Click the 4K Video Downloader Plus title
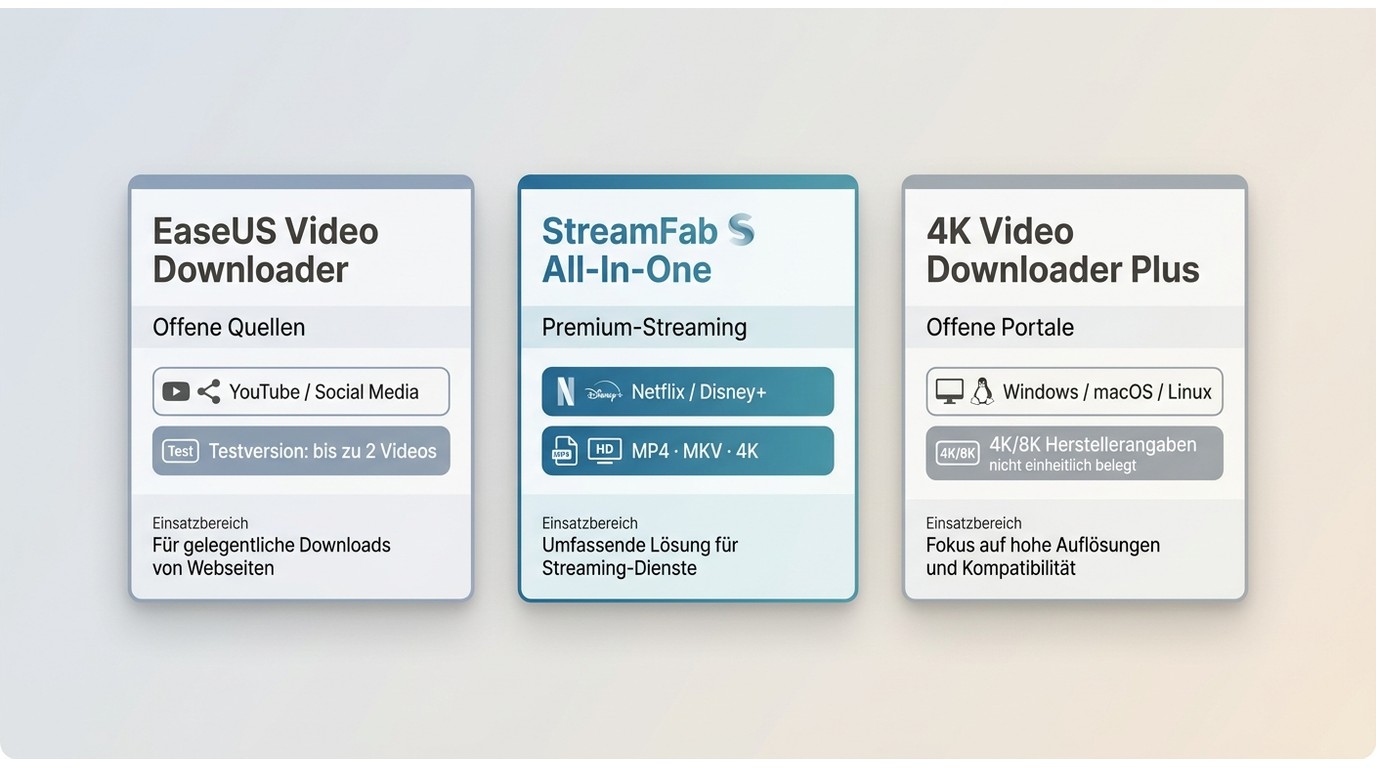 [1063, 250]
